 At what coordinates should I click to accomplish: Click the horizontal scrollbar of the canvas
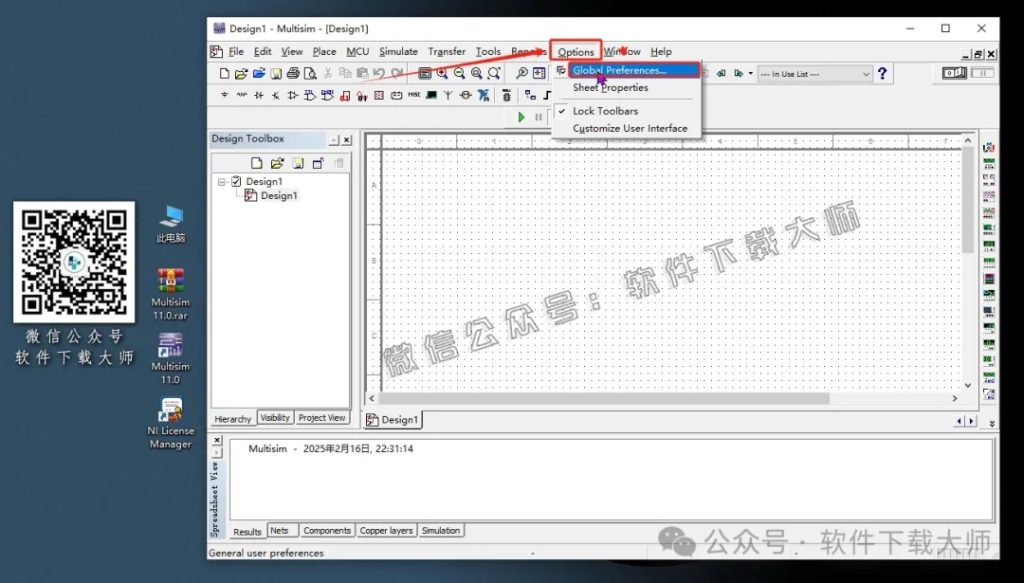640,399
